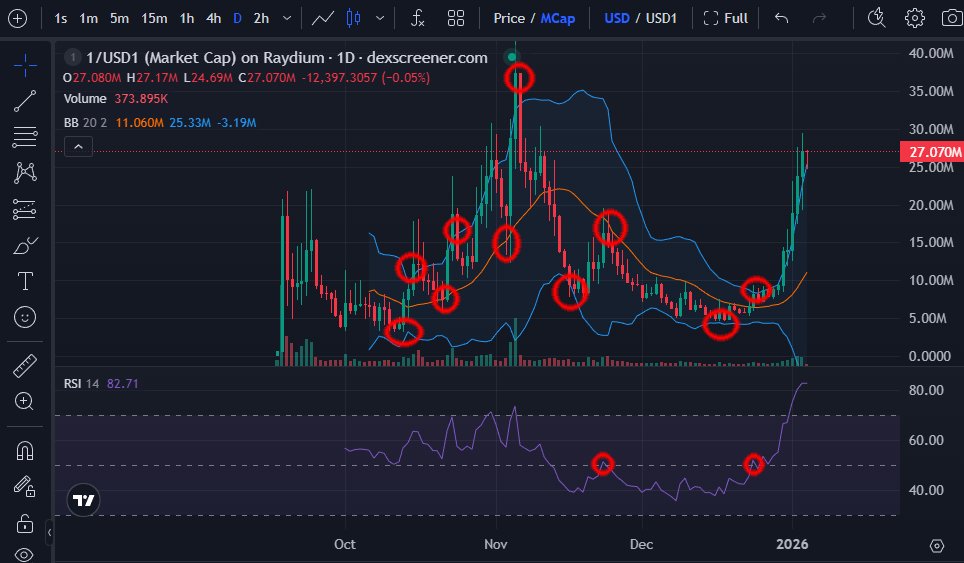Select the daily D timeframe
Screen dimensions: 964x563
[237, 18]
